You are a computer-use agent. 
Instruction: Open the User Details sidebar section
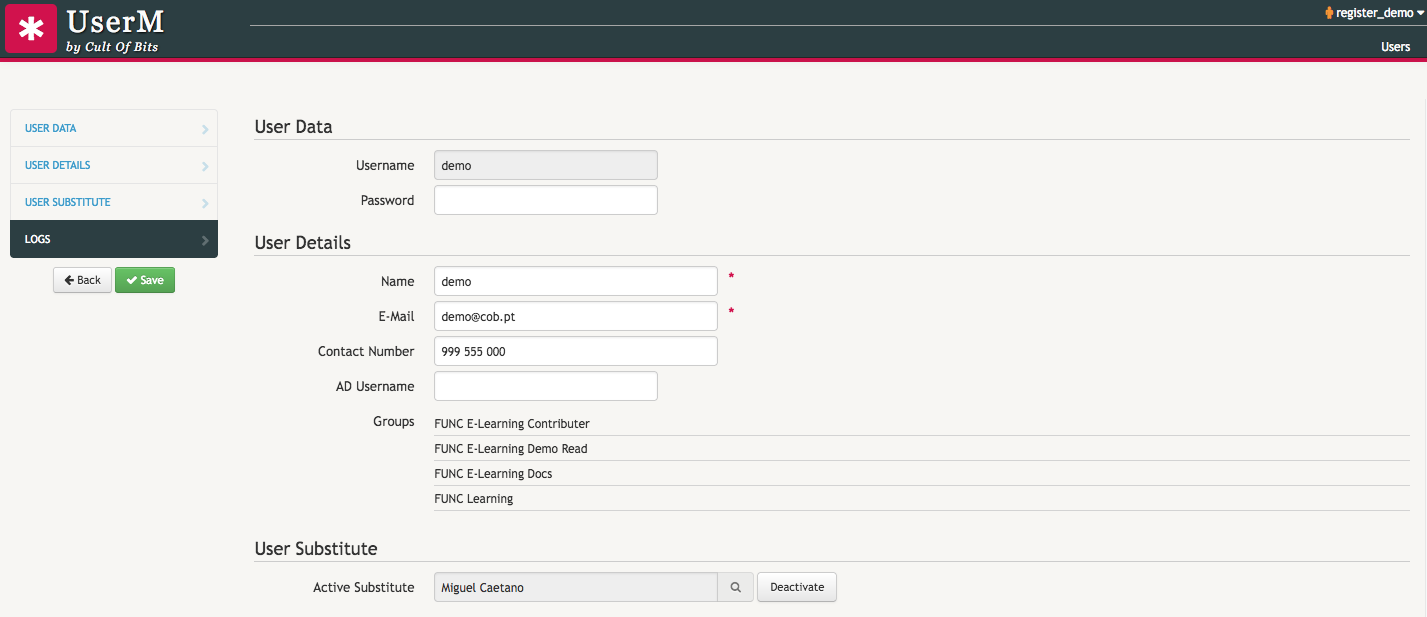[x=114, y=166]
